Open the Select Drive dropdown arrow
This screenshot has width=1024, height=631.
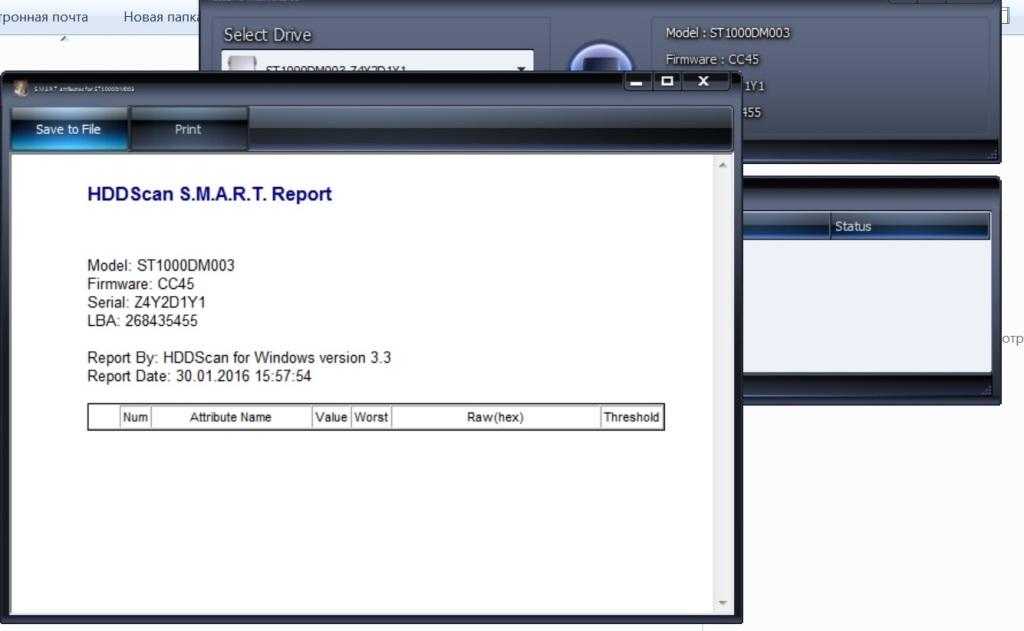tap(521, 69)
